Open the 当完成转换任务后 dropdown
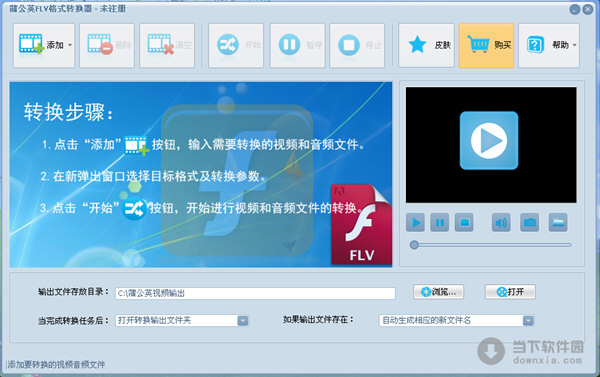The image size is (600, 377). (x=182, y=320)
